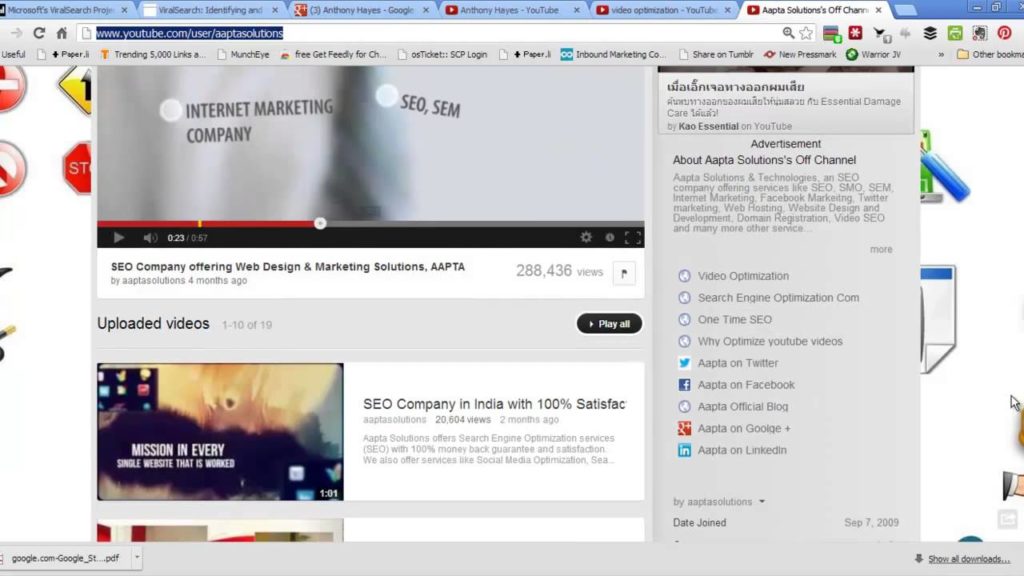Image resolution: width=1024 pixels, height=576 pixels.
Task: Expand the bookmarks overflow chevron
Action: point(941,54)
